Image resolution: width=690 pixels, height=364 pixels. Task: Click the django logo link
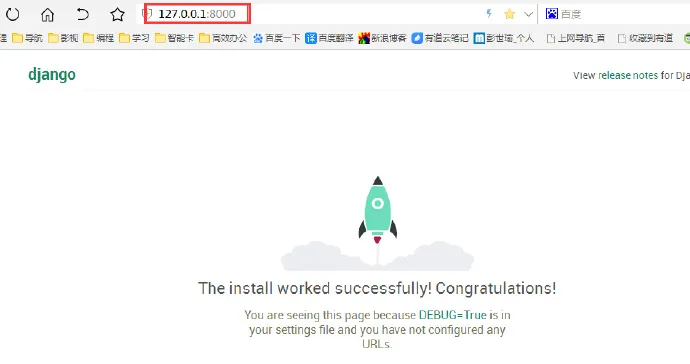click(x=52, y=74)
